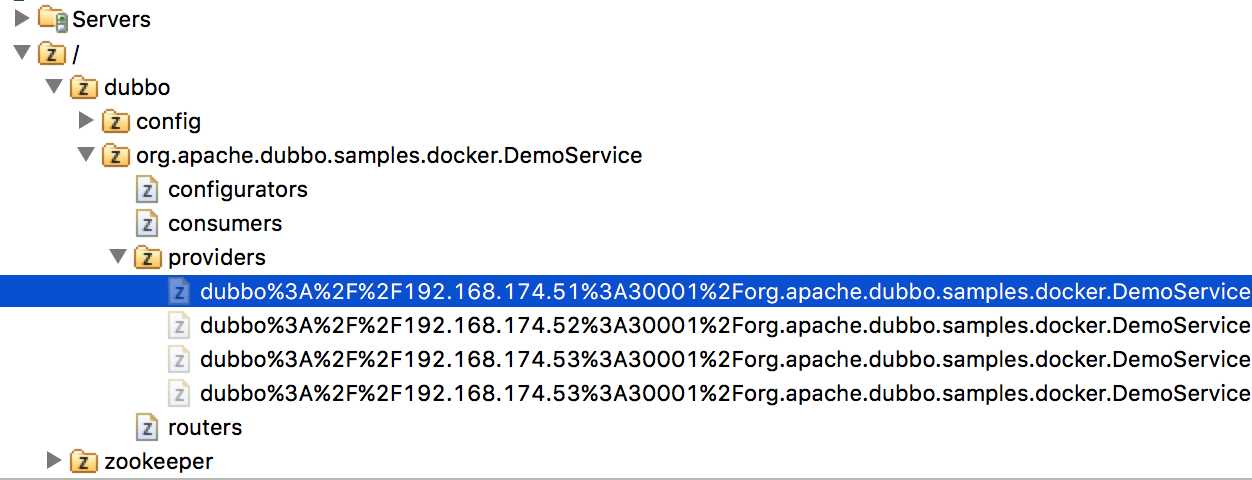Select the routers tree label

point(205,427)
